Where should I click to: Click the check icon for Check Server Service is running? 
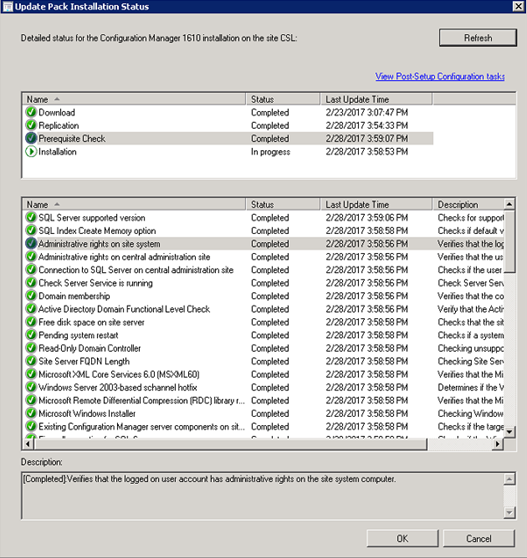(31, 283)
